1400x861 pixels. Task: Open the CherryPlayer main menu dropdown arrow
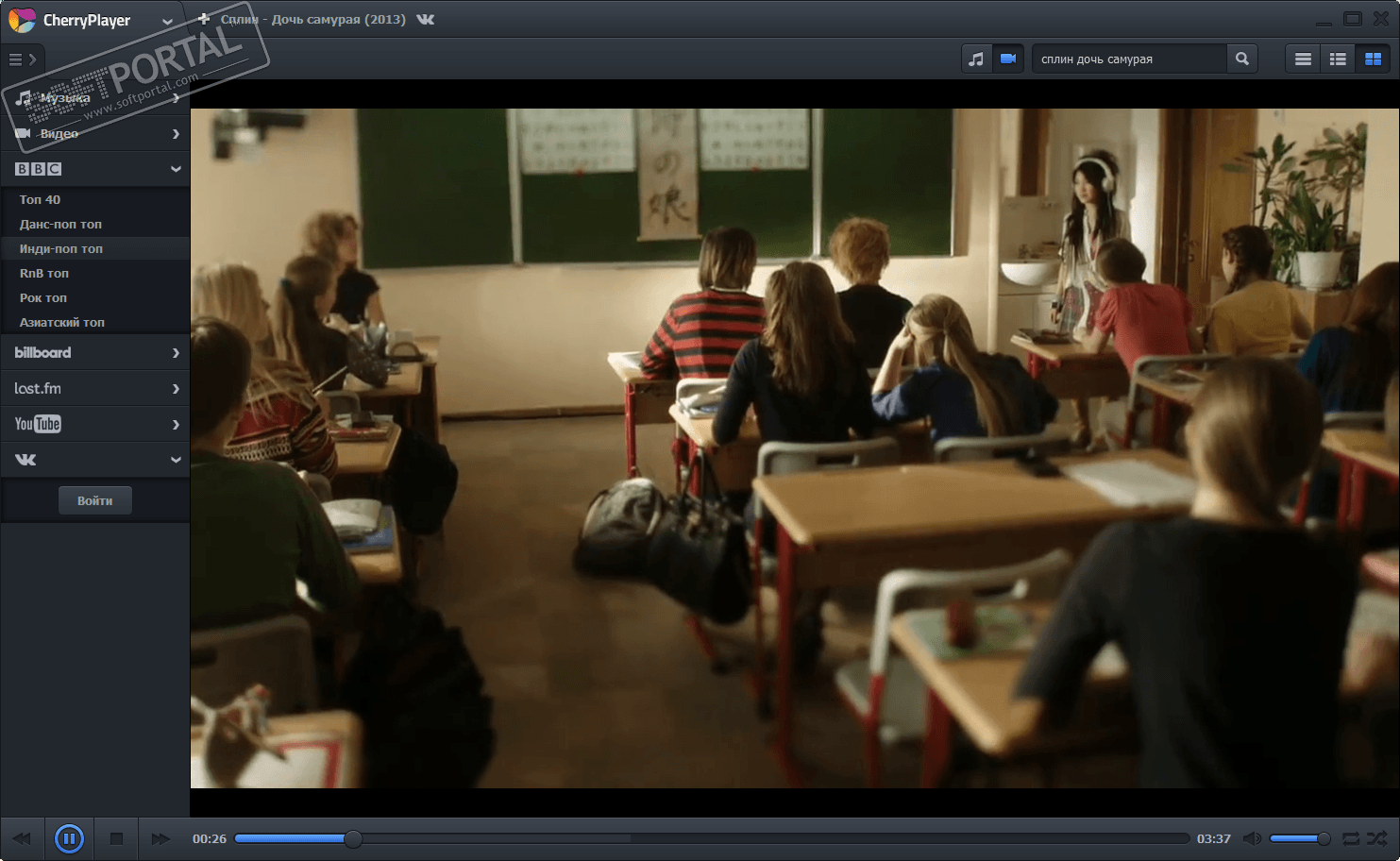pyautogui.click(x=167, y=21)
